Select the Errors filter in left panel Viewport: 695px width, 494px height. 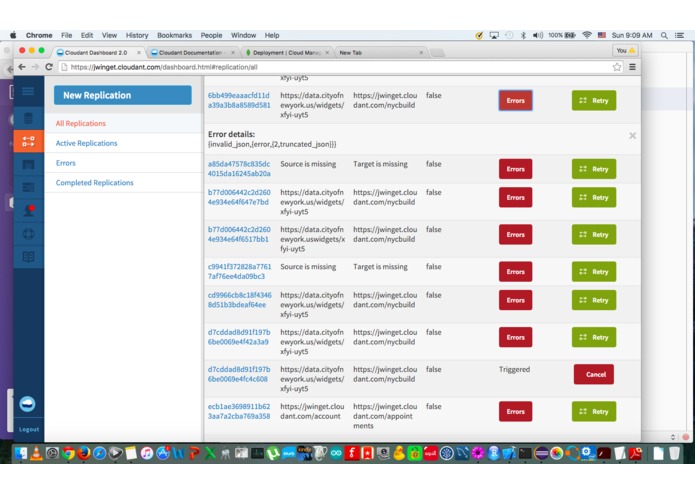tap(66, 163)
